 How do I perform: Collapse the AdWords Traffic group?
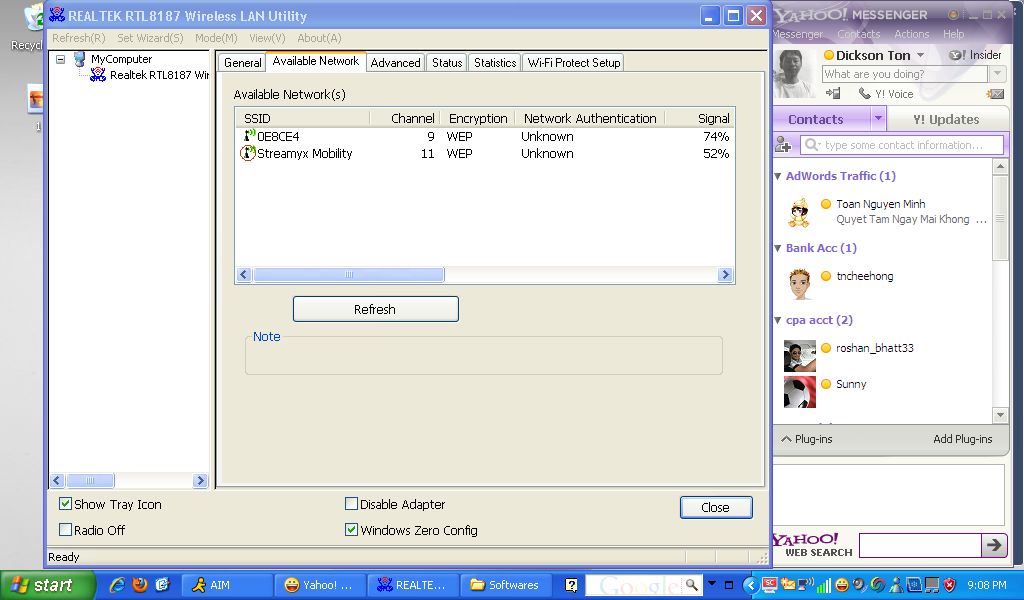point(778,176)
